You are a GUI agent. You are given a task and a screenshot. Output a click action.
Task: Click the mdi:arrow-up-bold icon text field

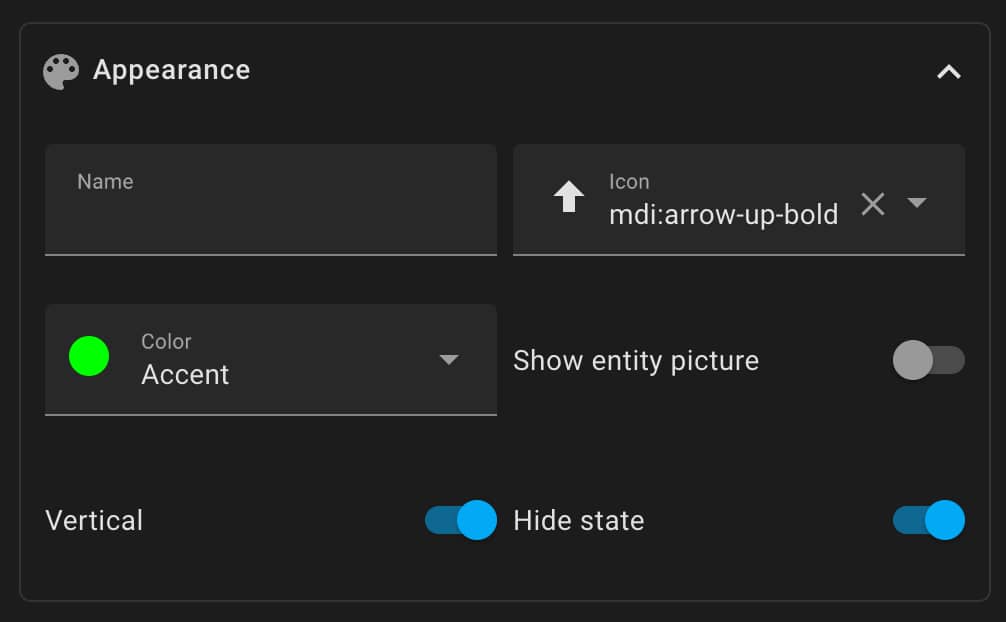pos(724,215)
